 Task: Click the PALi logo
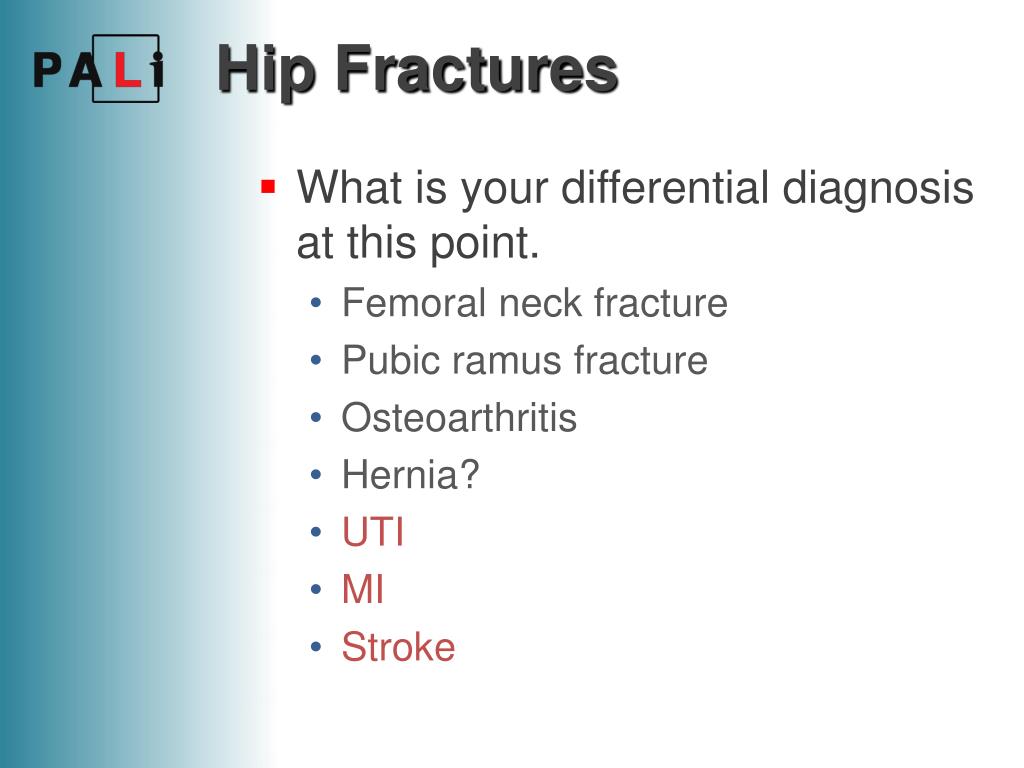pyautogui.click(x=98, y=69)
